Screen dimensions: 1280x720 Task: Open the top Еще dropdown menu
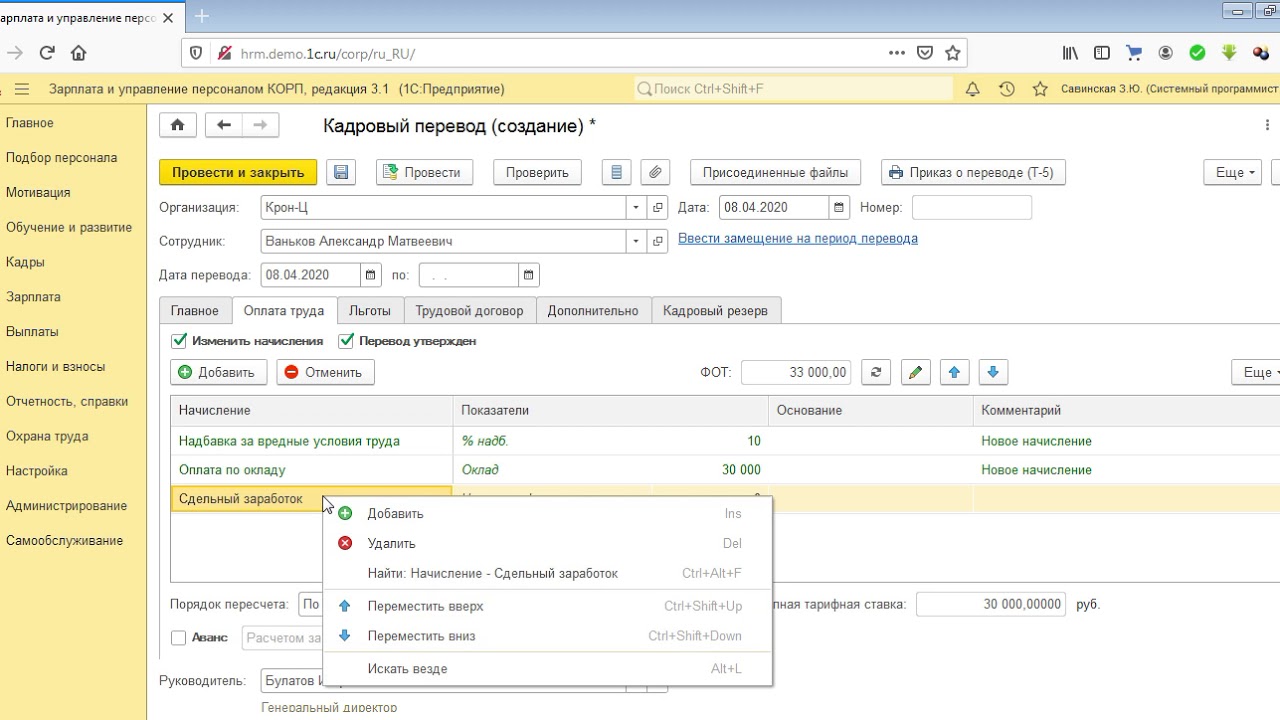(1233, 172)
